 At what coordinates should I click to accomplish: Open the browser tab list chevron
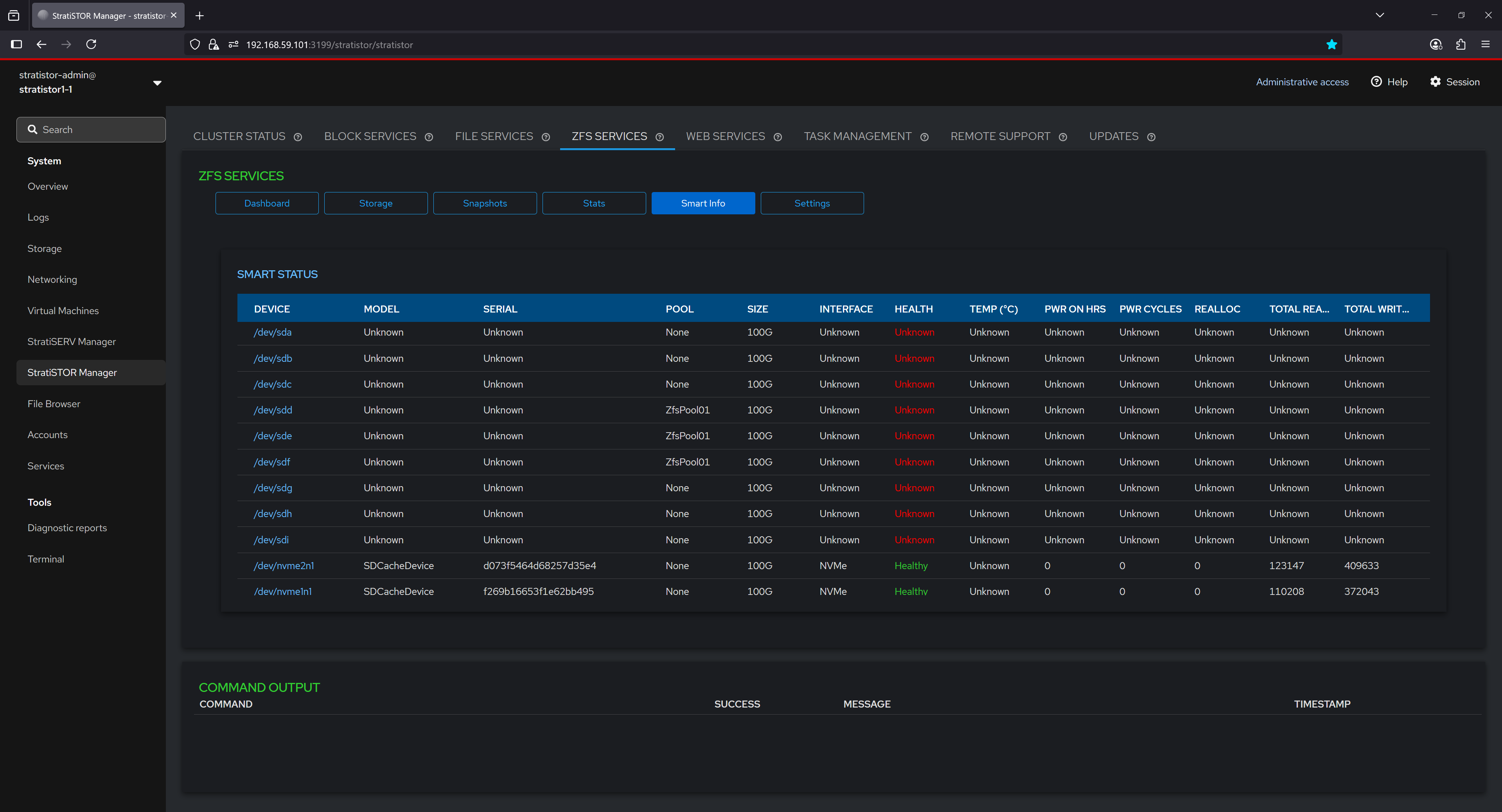click(1380, 15)
